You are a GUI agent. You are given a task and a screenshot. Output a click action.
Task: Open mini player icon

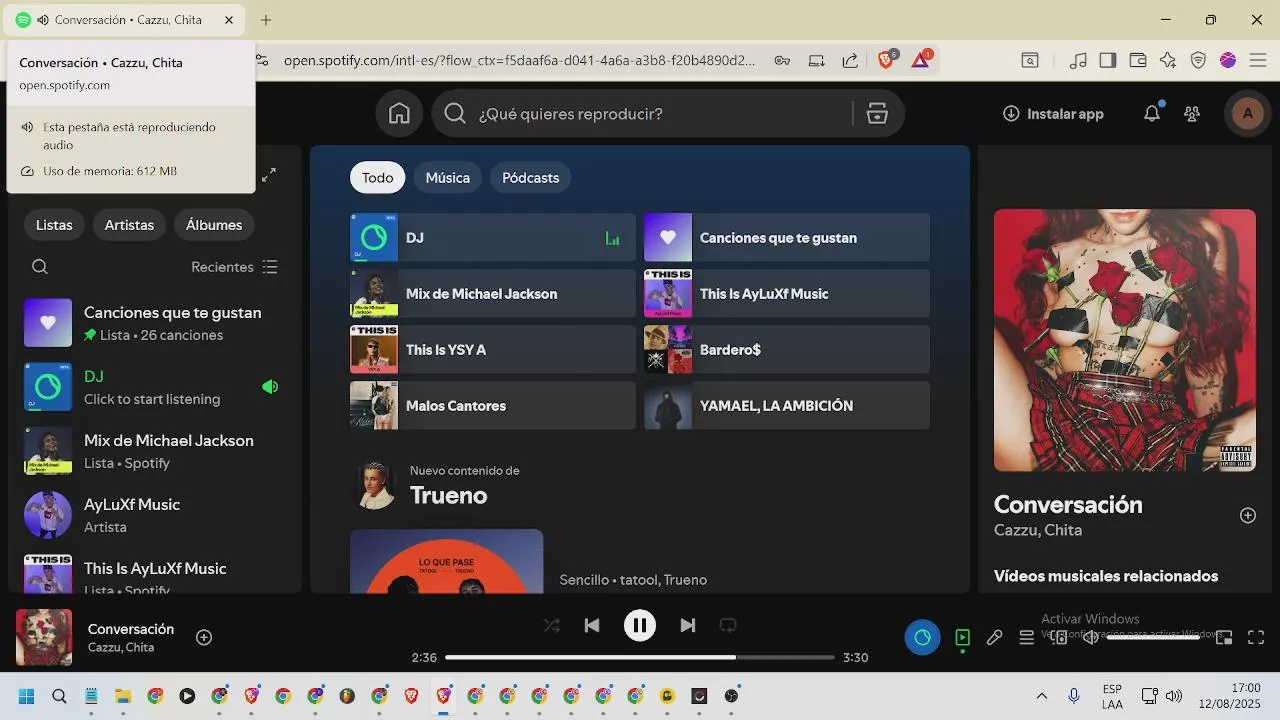click(x=1224, y=637)
